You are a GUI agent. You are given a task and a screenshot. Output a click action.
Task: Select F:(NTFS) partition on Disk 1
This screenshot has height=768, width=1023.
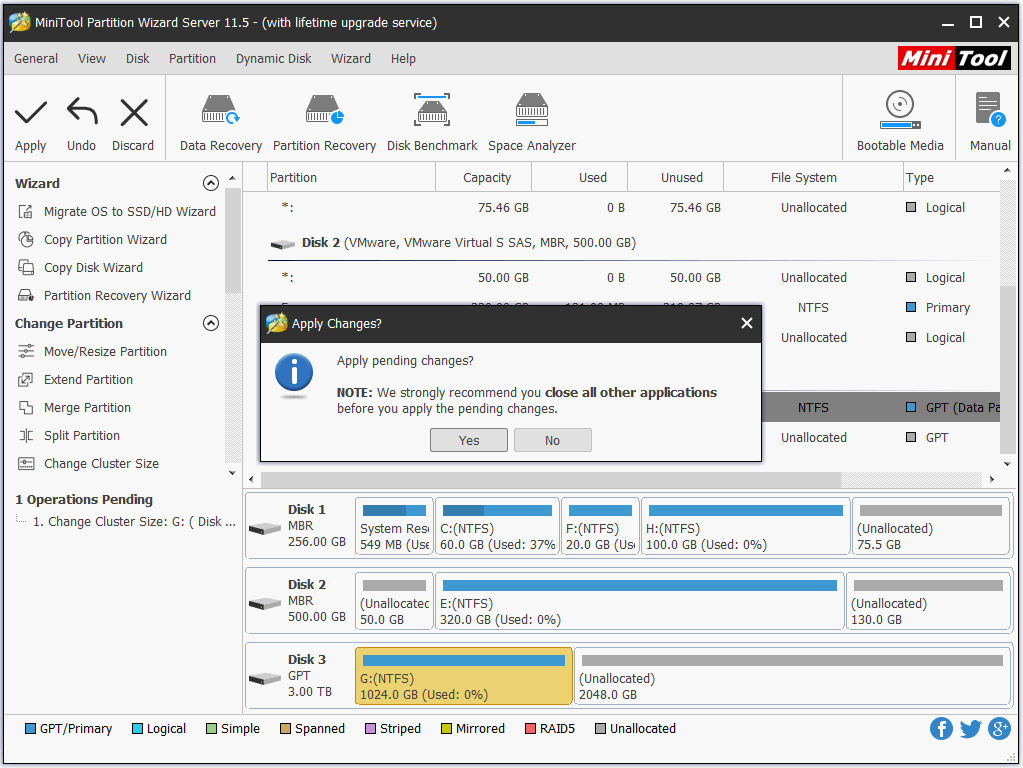(x=600, y=526)
